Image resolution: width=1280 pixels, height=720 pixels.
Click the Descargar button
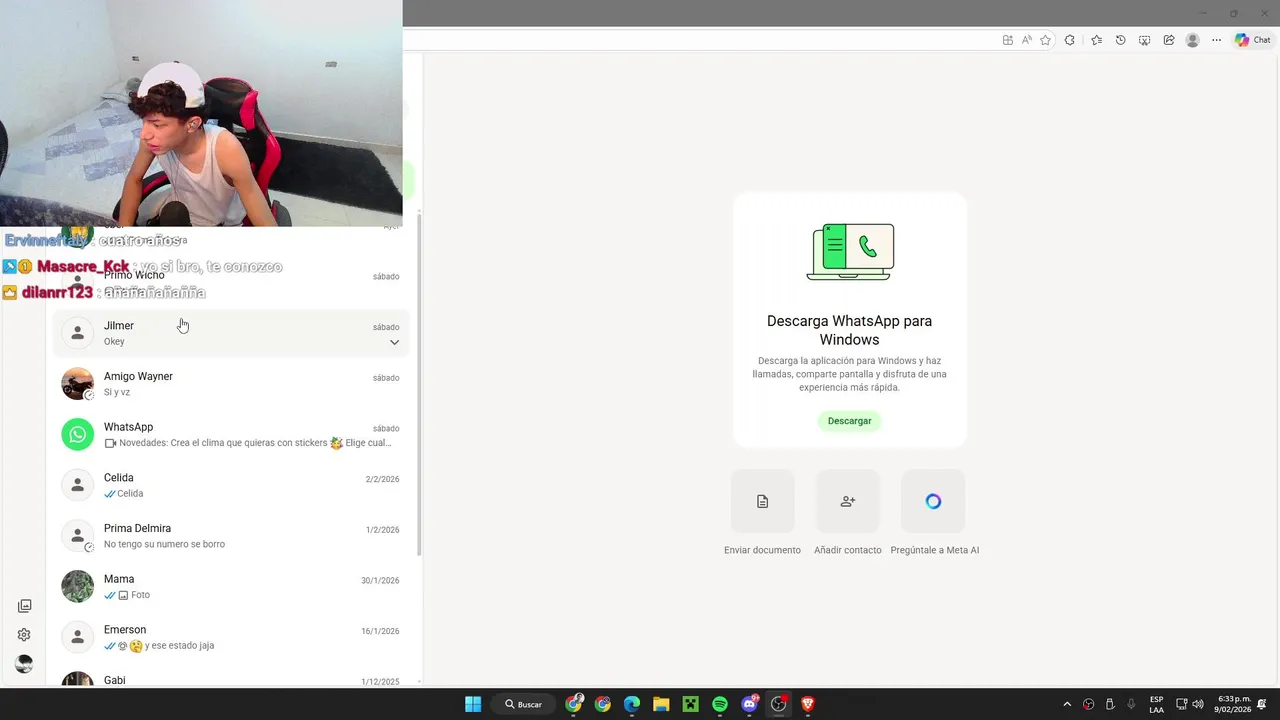(x=849, y=421)
